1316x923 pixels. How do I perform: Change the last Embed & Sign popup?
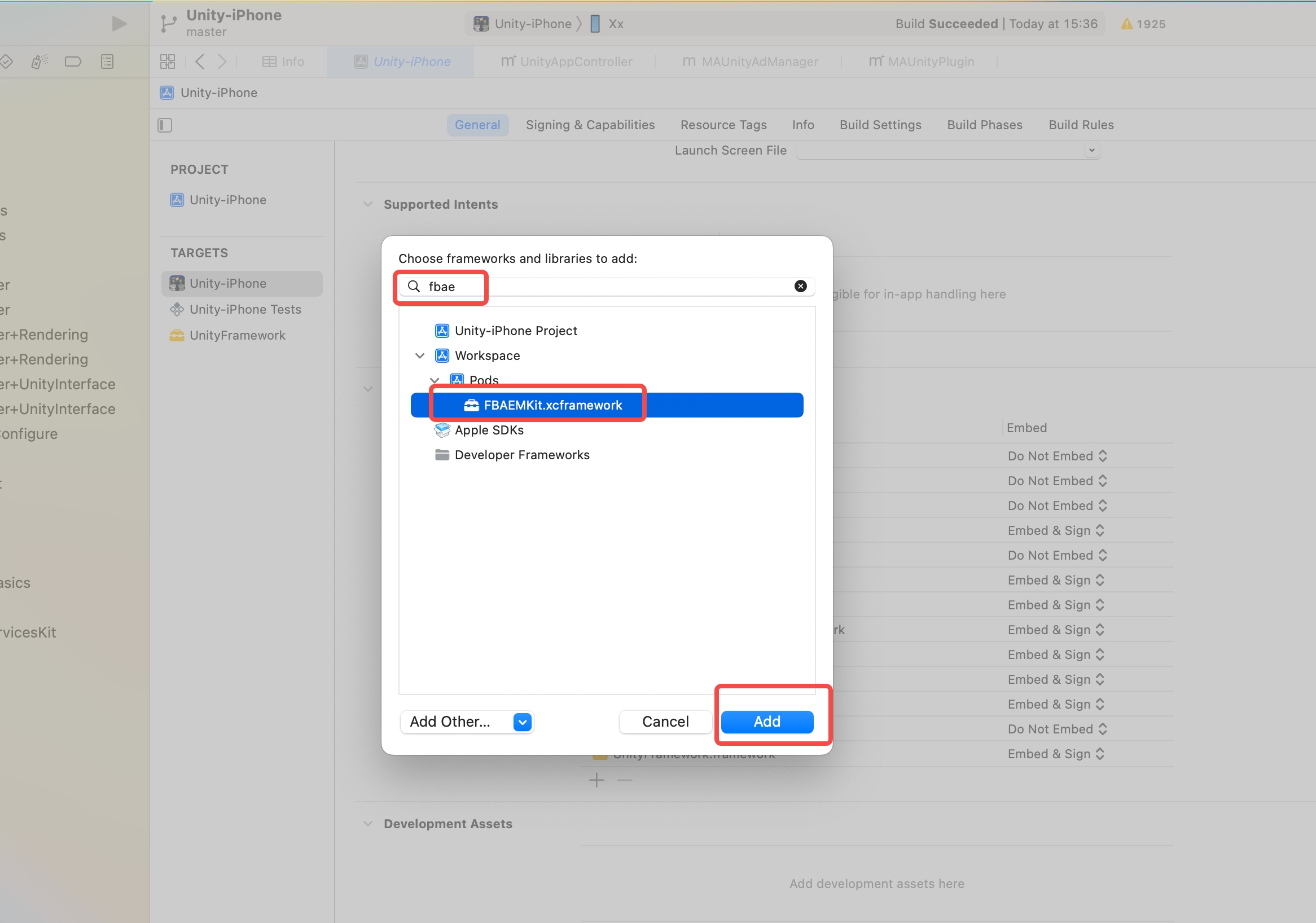[1056, 754]
